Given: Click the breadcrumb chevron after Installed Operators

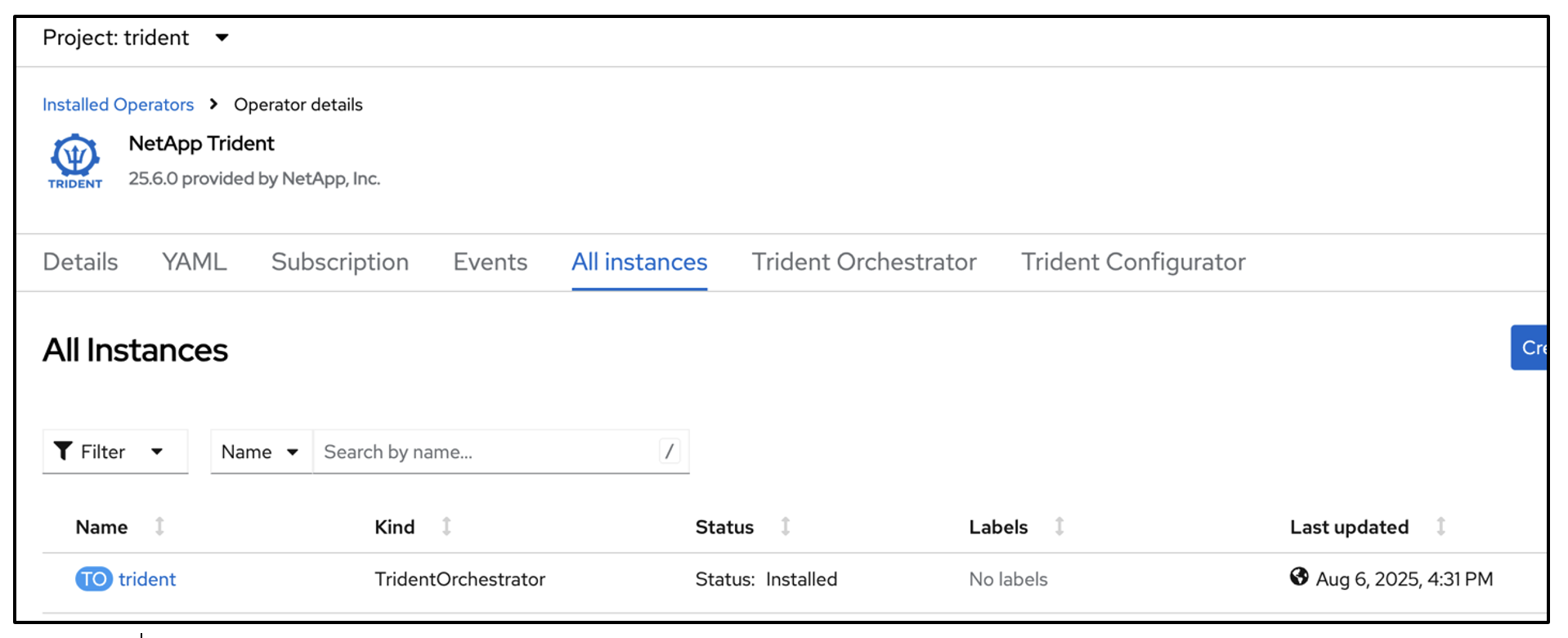Looking at the screenshot, I should (213, 104).
